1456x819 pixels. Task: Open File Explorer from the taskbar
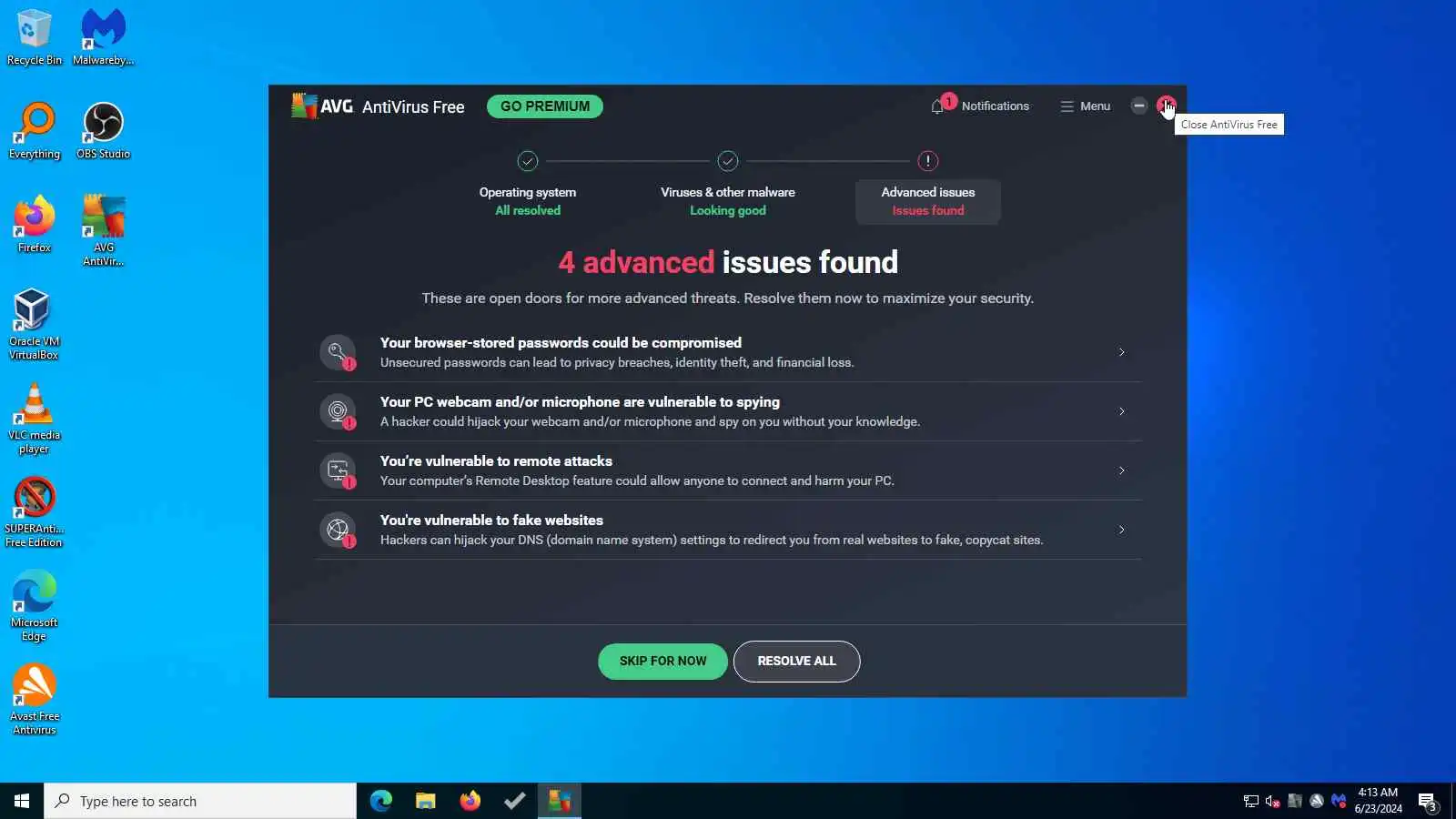point(425,801)
